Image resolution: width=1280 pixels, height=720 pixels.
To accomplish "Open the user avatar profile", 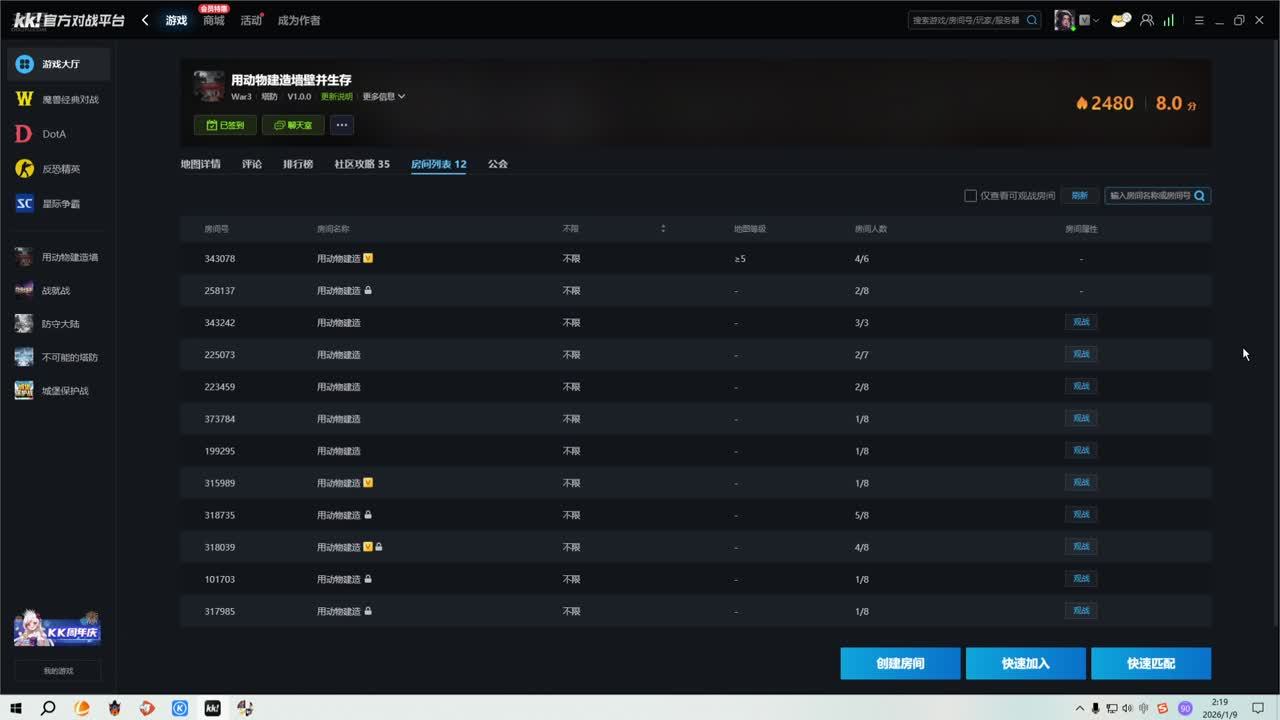I will point(1064,20).
